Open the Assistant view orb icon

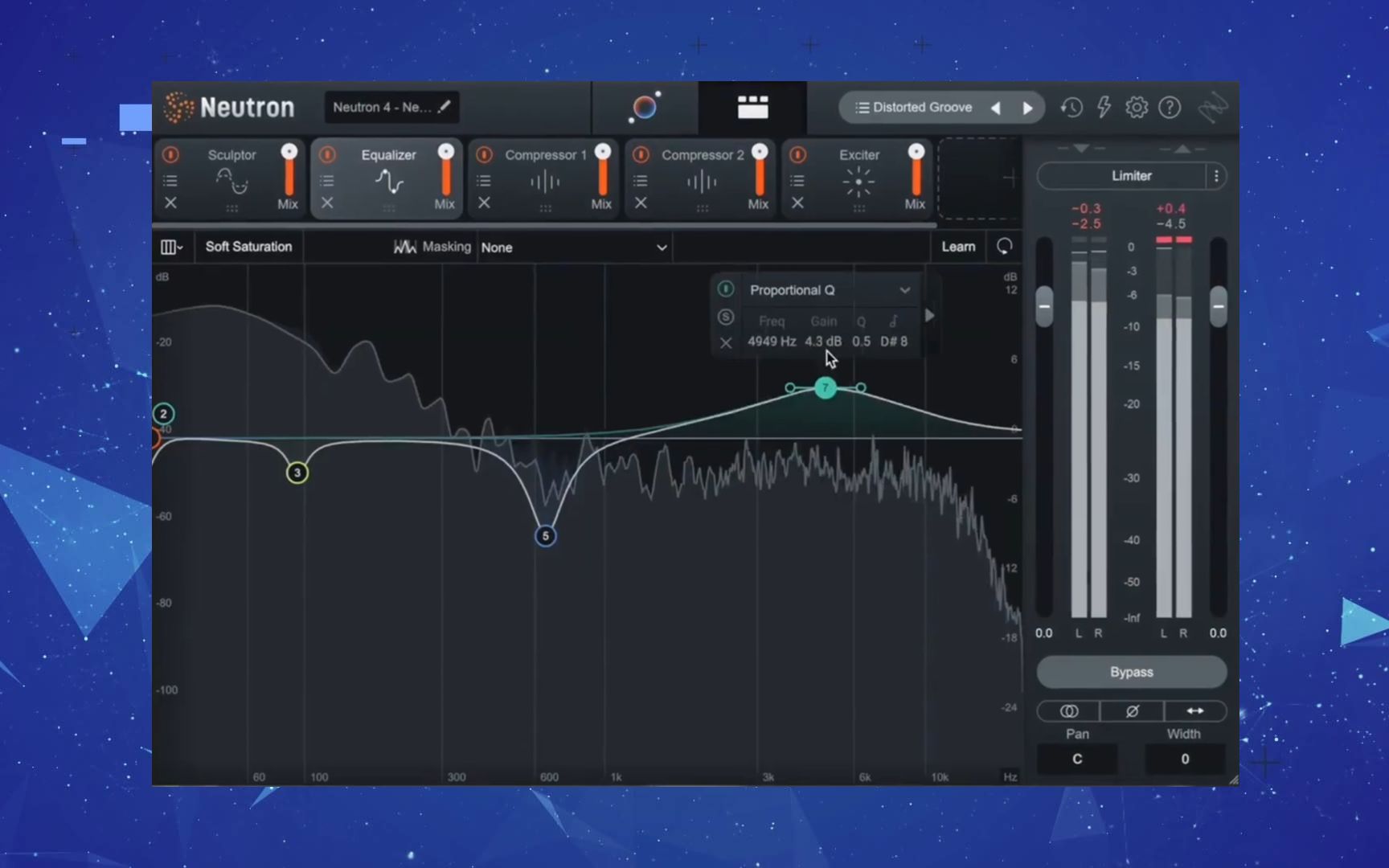pyautogui.click(x=645, y=107)
